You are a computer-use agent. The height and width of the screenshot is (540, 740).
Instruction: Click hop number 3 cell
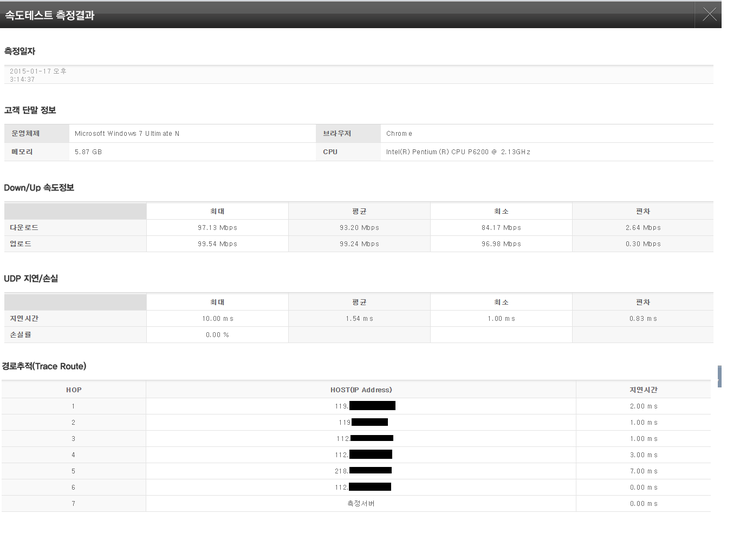click(73, 439)
